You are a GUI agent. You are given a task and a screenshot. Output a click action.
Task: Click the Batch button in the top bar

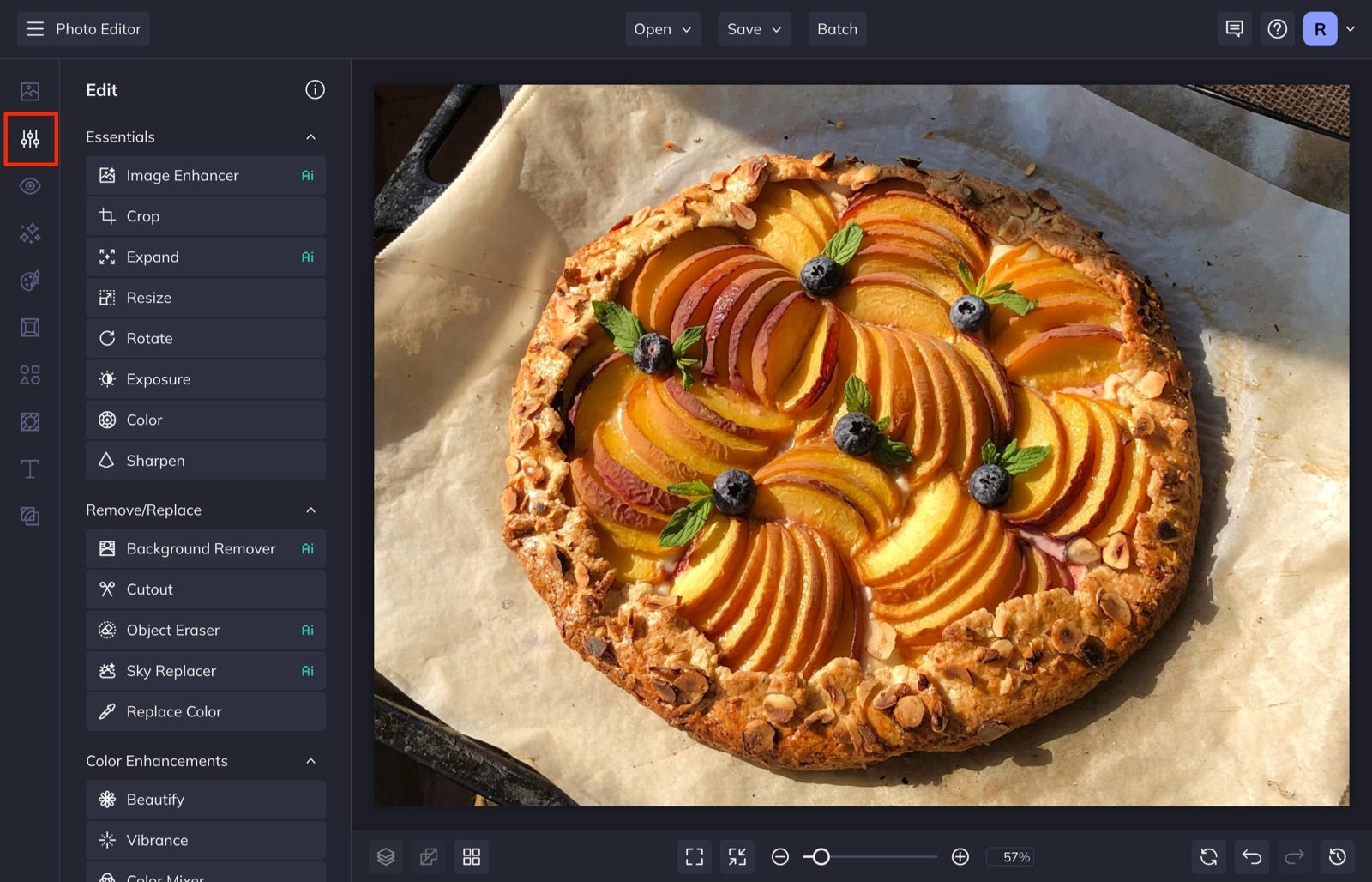tap(837, 28)
